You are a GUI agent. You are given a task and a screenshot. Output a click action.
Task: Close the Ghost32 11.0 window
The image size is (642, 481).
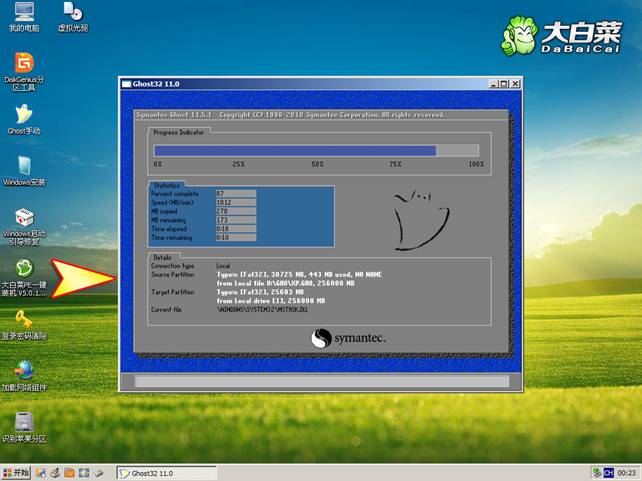515,84
